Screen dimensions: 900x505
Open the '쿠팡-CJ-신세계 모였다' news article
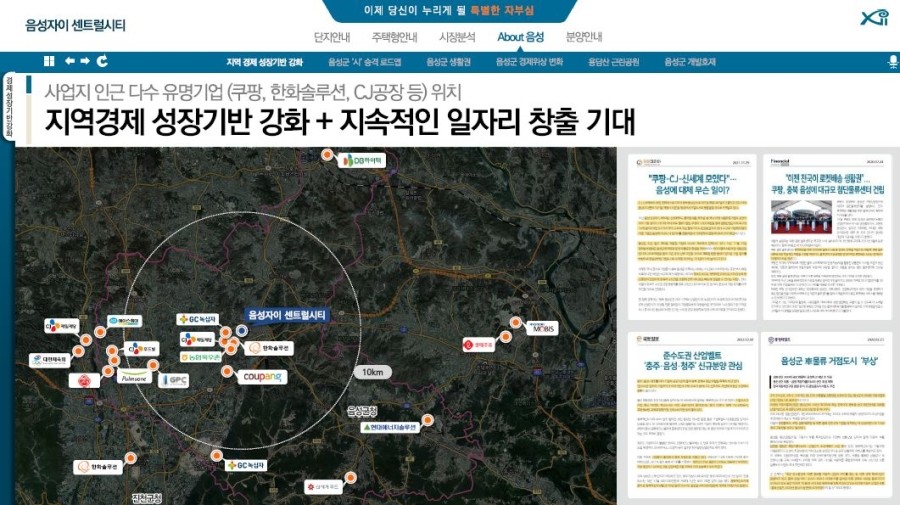(x=692, y=236)
